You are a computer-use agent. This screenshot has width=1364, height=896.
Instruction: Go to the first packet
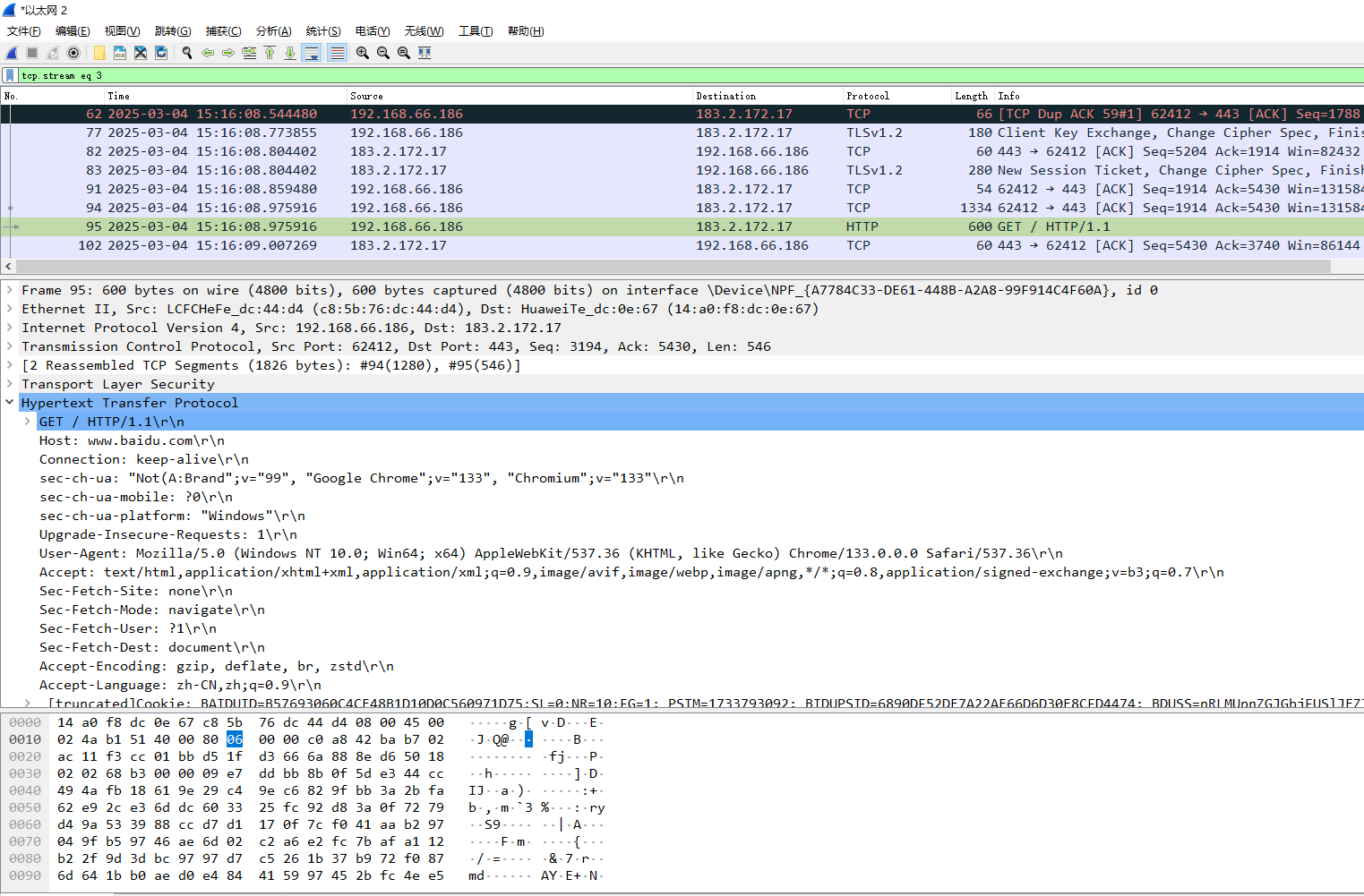tap(270, 53)
